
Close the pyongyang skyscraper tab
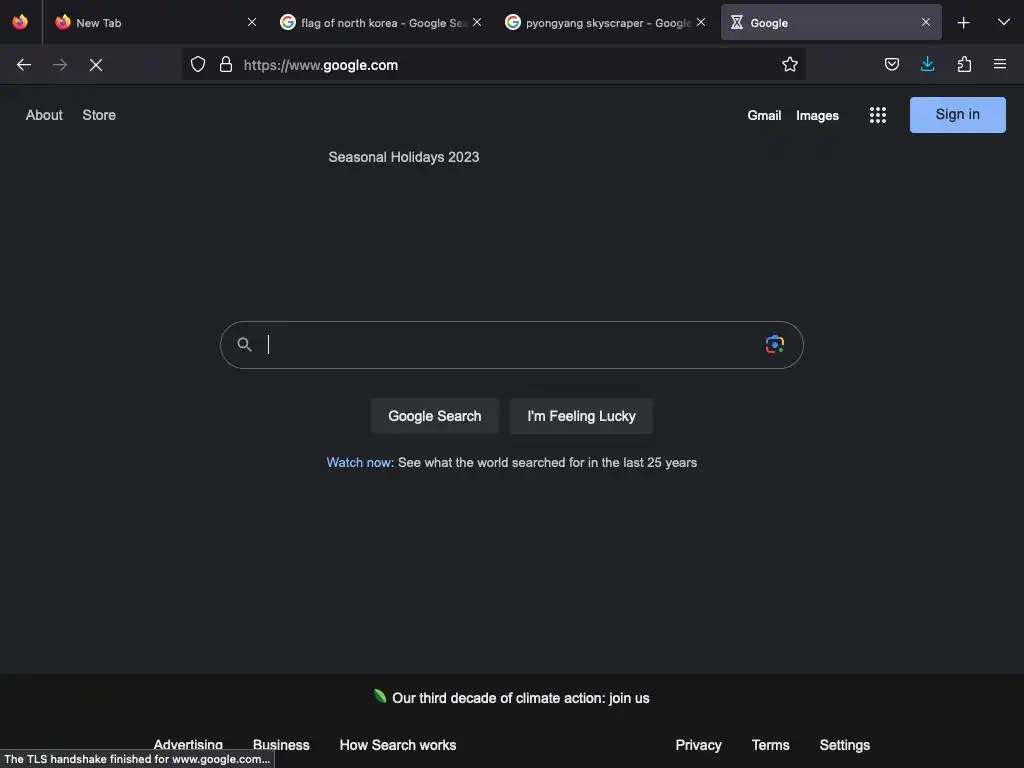click(x=701, y=22)
